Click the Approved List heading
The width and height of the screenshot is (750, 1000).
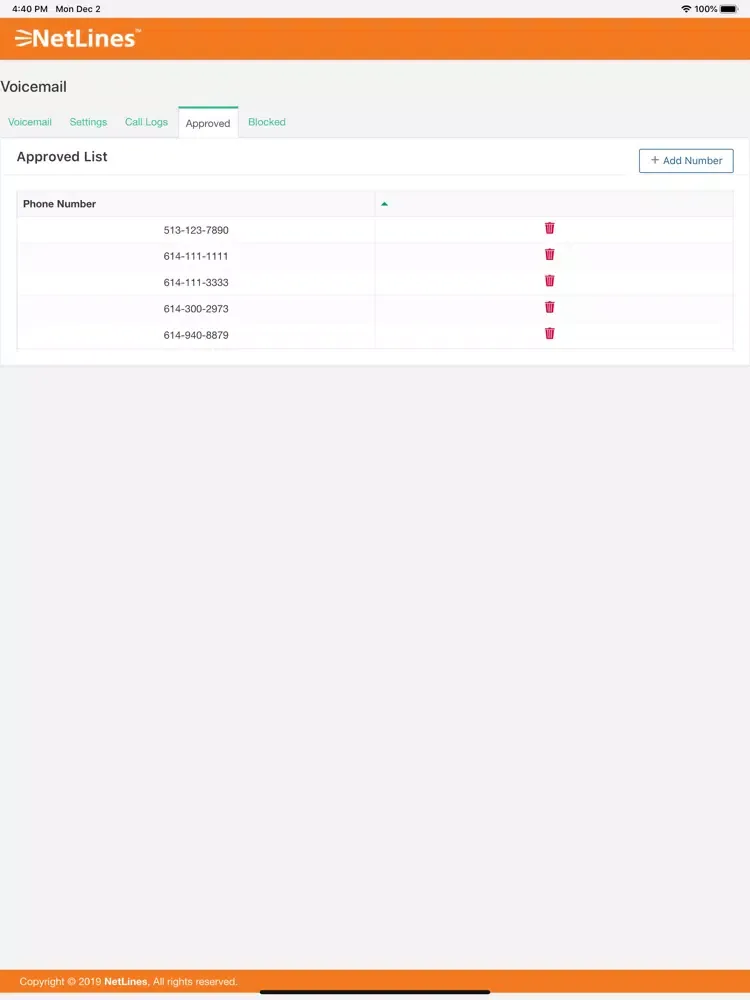tap(62, 157)
